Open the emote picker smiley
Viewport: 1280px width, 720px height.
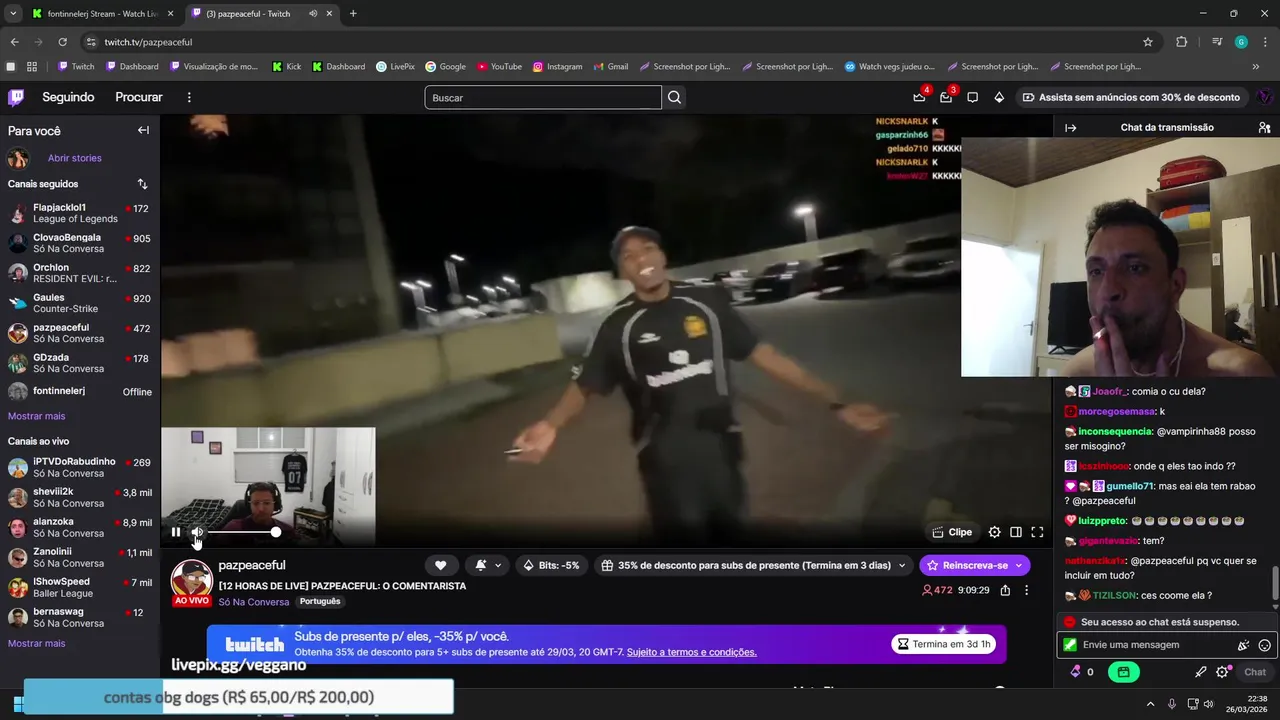pos(1264,645)
